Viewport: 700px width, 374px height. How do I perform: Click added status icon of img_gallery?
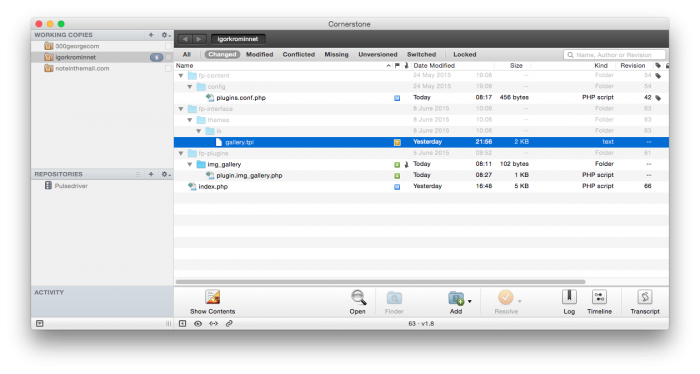(x=397, y=165)
